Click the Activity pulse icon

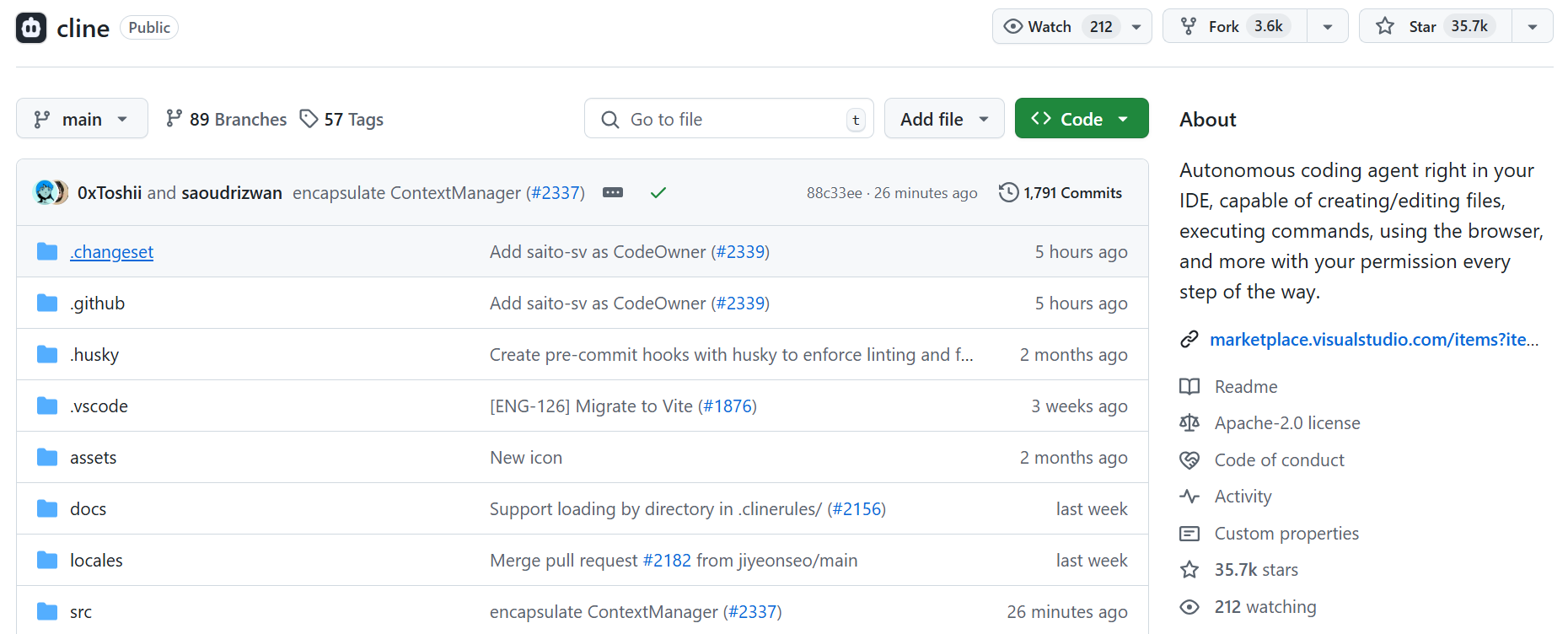(x=1189, y=497)
